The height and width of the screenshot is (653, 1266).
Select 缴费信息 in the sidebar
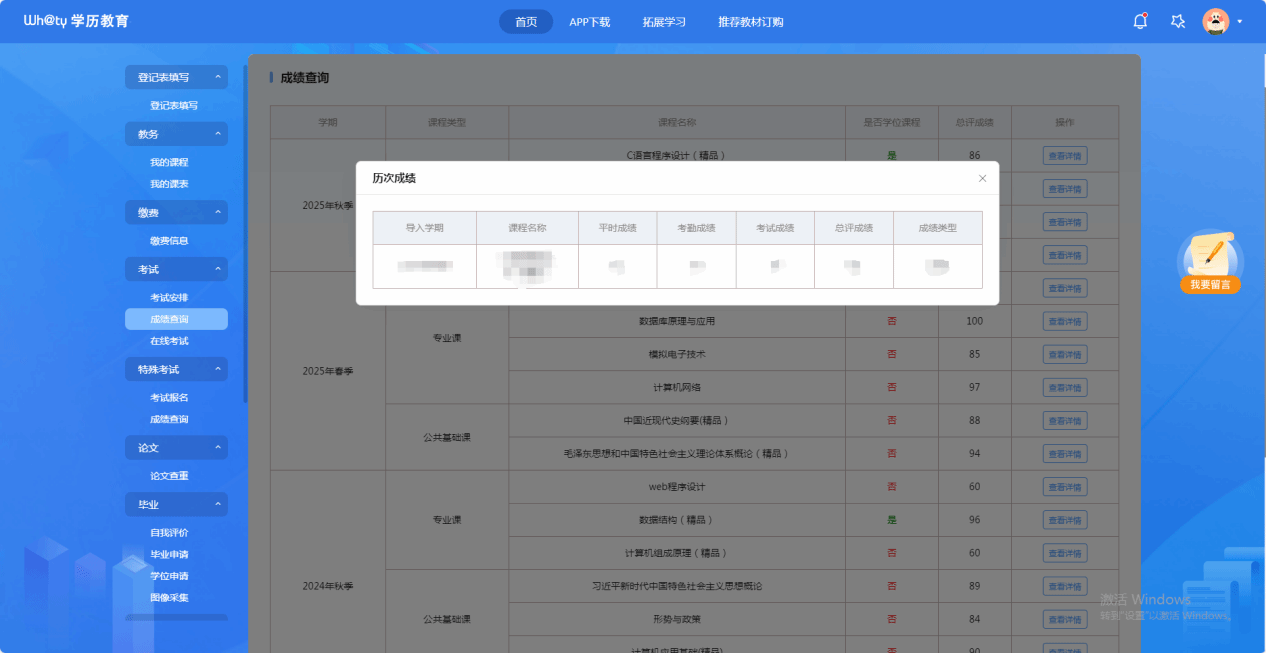click(x=169, y=241)
